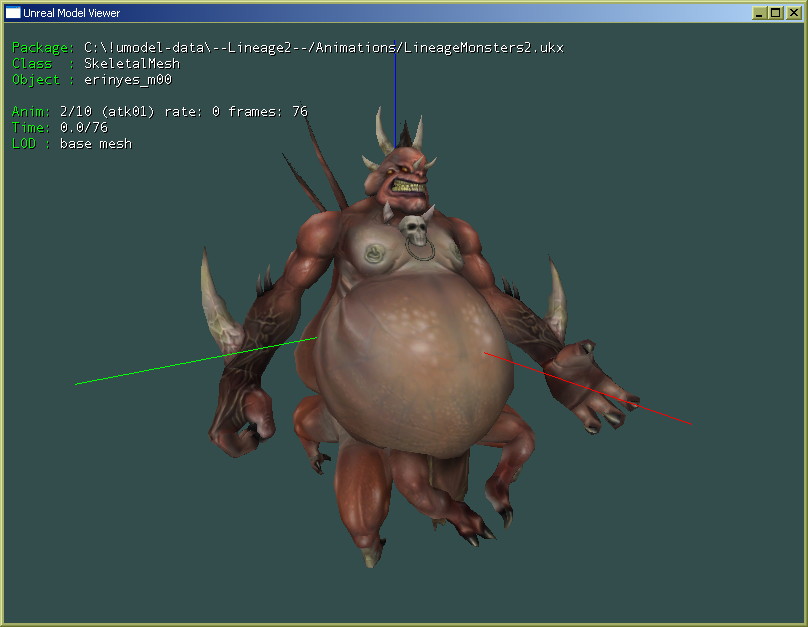Click the 'Package:' label
Screen dimensions: 808x627
point(43,48)
